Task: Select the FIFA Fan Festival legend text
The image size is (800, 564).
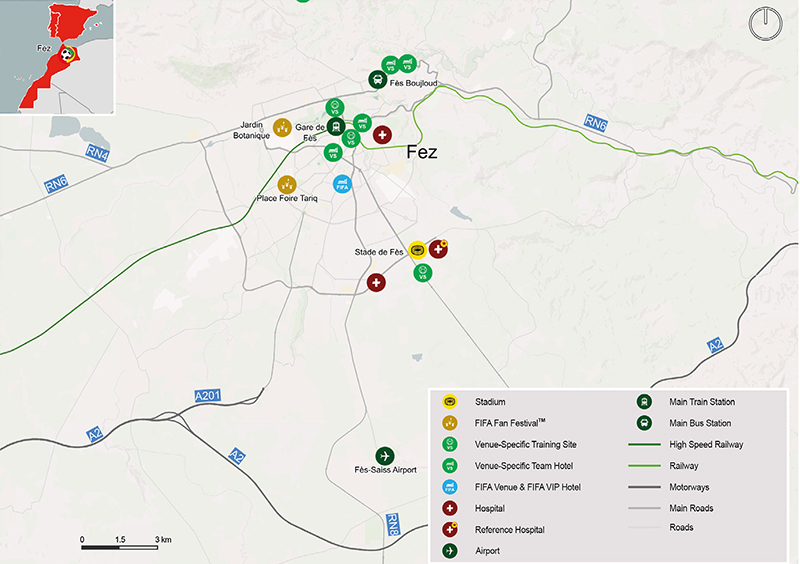Action: pos(510,423)
